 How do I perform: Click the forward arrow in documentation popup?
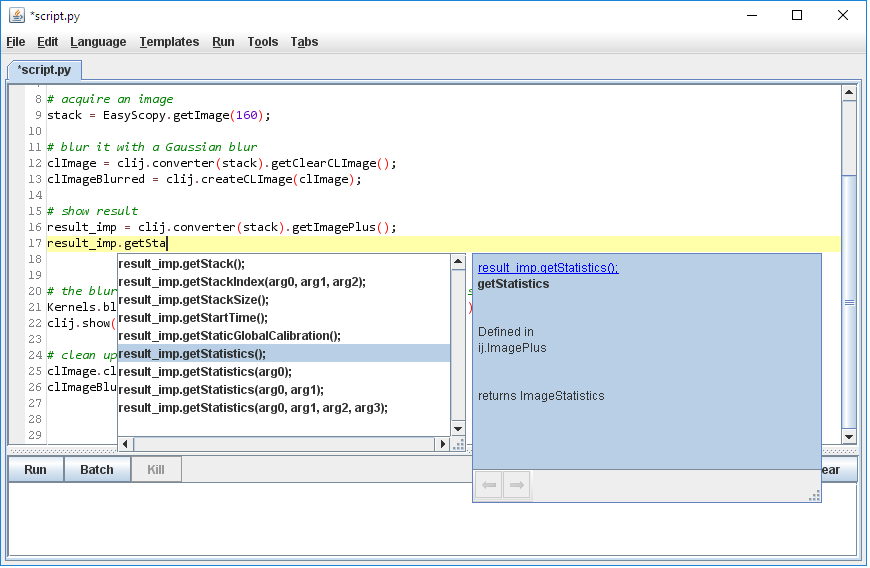point(516,486)
